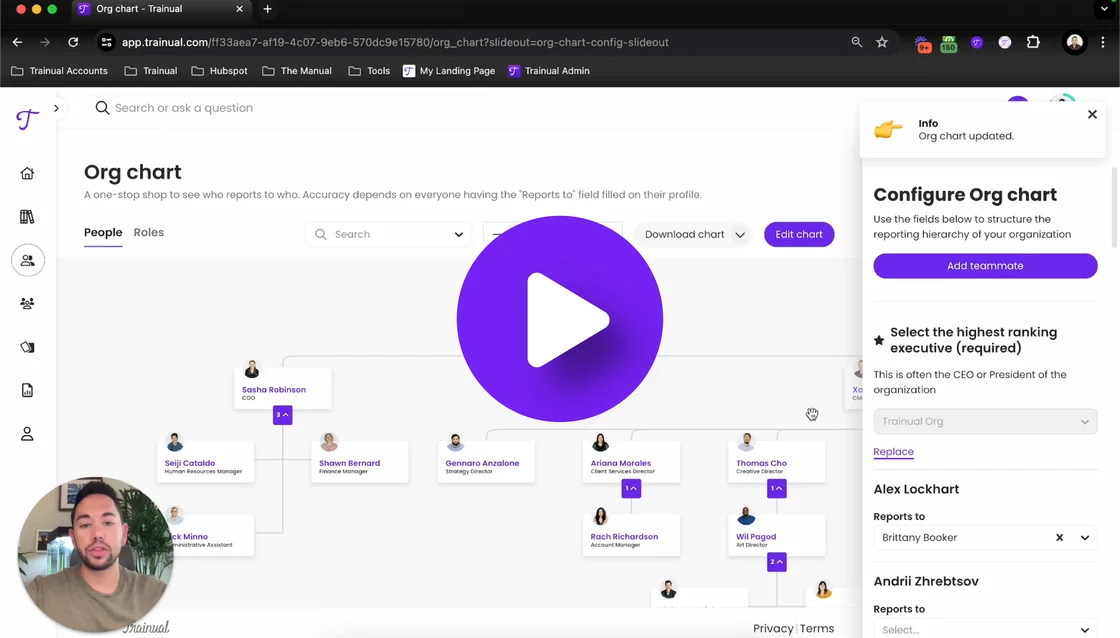The image size is (1120, 638).
Task: Switch to the Roles tab
Action: pyautogui.click(x=149, y=232)
